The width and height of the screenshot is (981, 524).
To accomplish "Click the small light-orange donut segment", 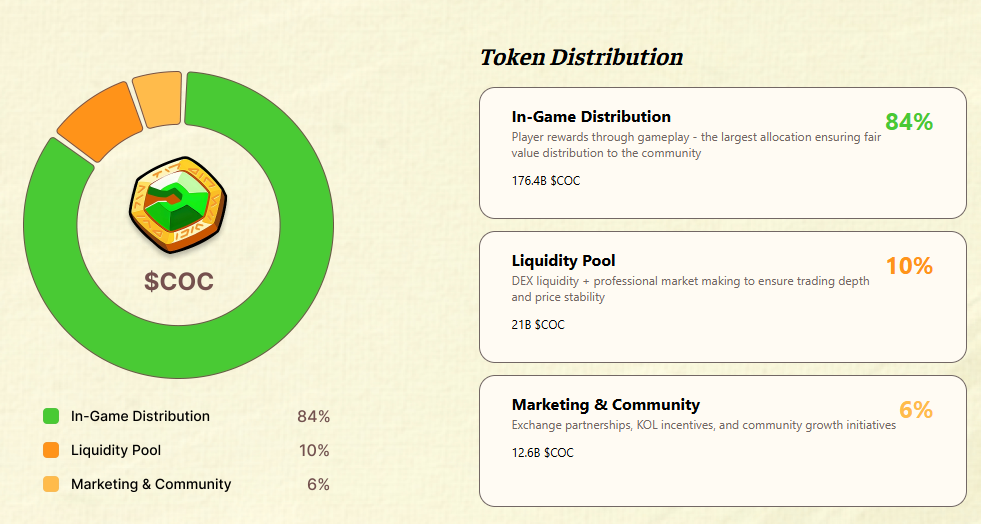I will coord(157,99).
